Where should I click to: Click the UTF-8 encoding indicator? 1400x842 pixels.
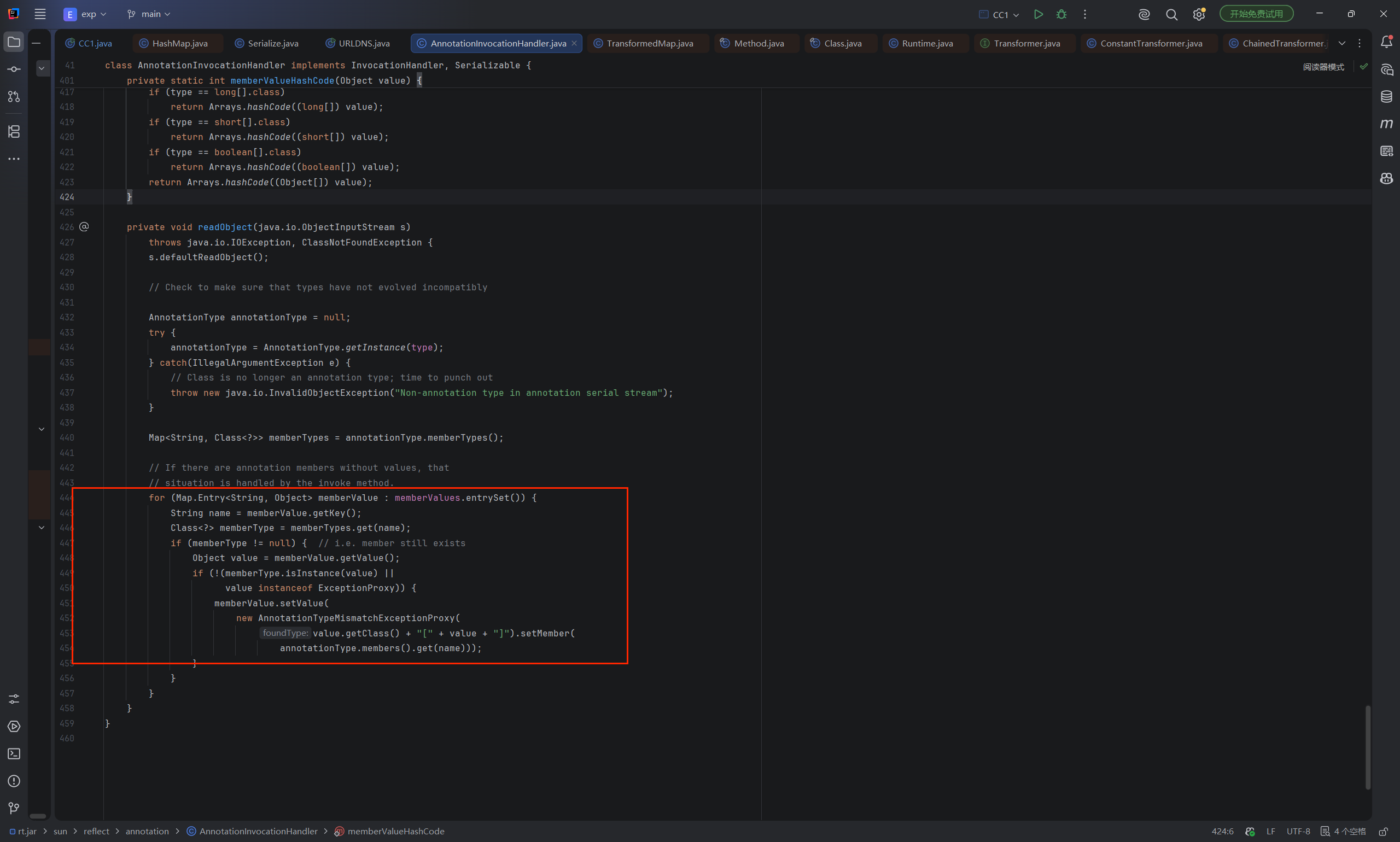click(1298, 831)
